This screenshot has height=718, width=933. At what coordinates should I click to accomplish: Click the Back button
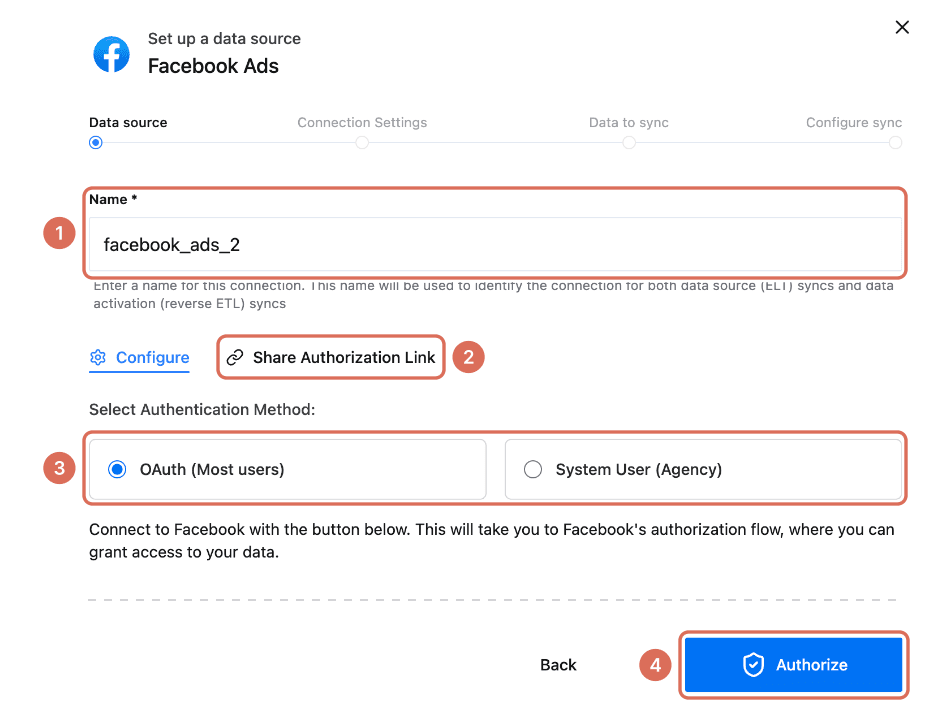pyautogui.click(x=558, y=664)
